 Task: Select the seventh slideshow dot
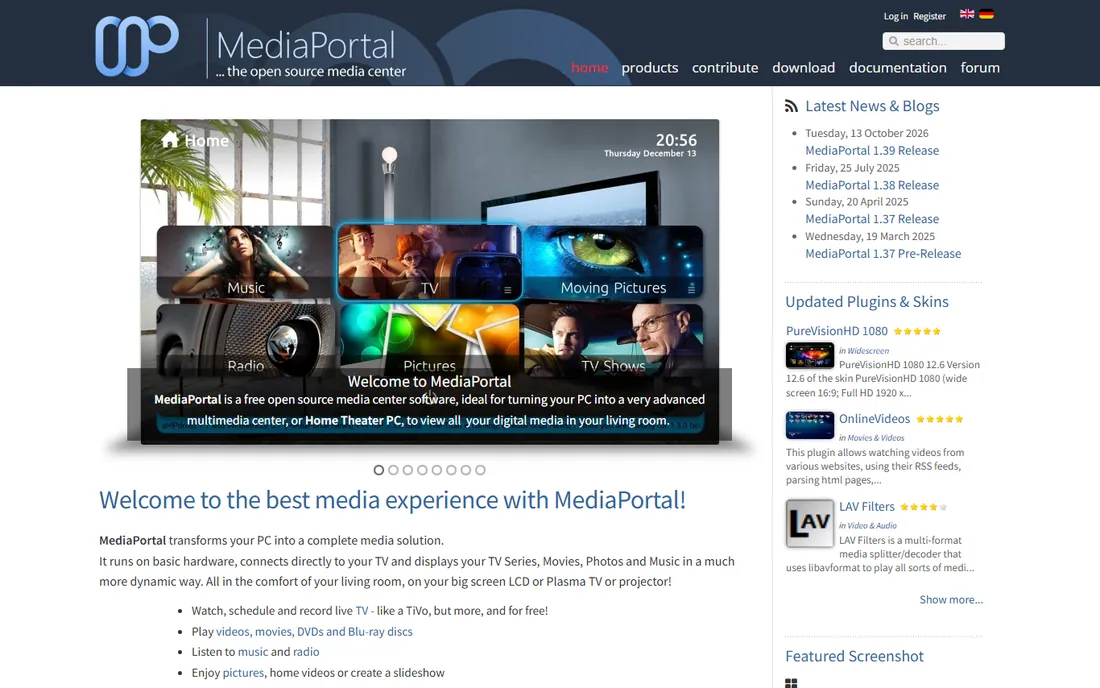click(x=466, y=470)
